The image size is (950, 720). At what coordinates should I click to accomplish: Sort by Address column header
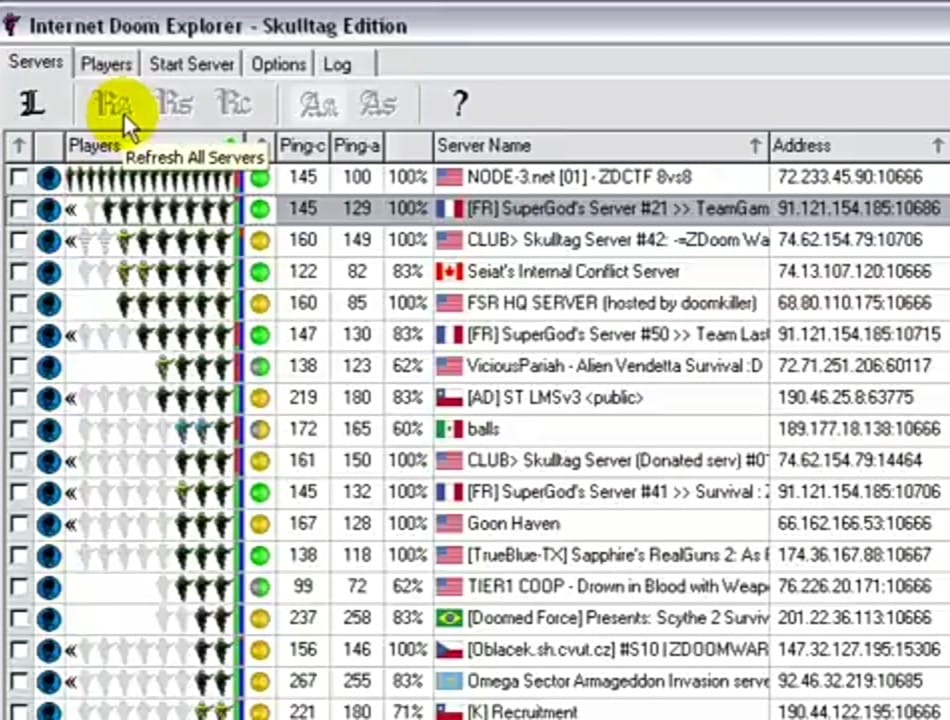coord(860,146)
